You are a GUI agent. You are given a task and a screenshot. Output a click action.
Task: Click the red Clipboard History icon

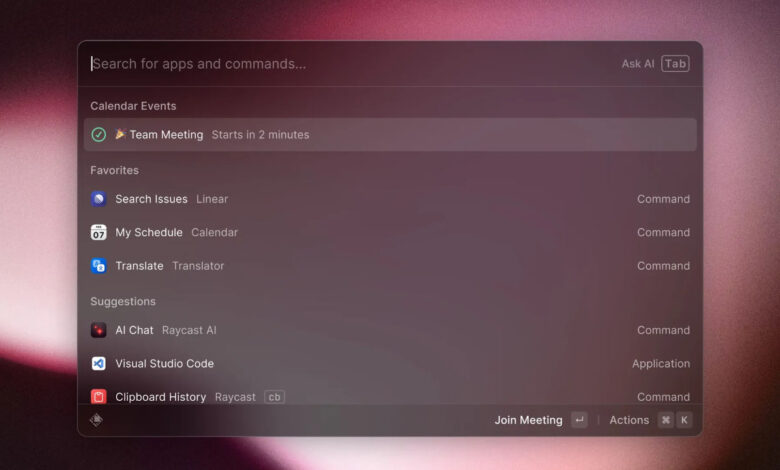coord(98,397)
